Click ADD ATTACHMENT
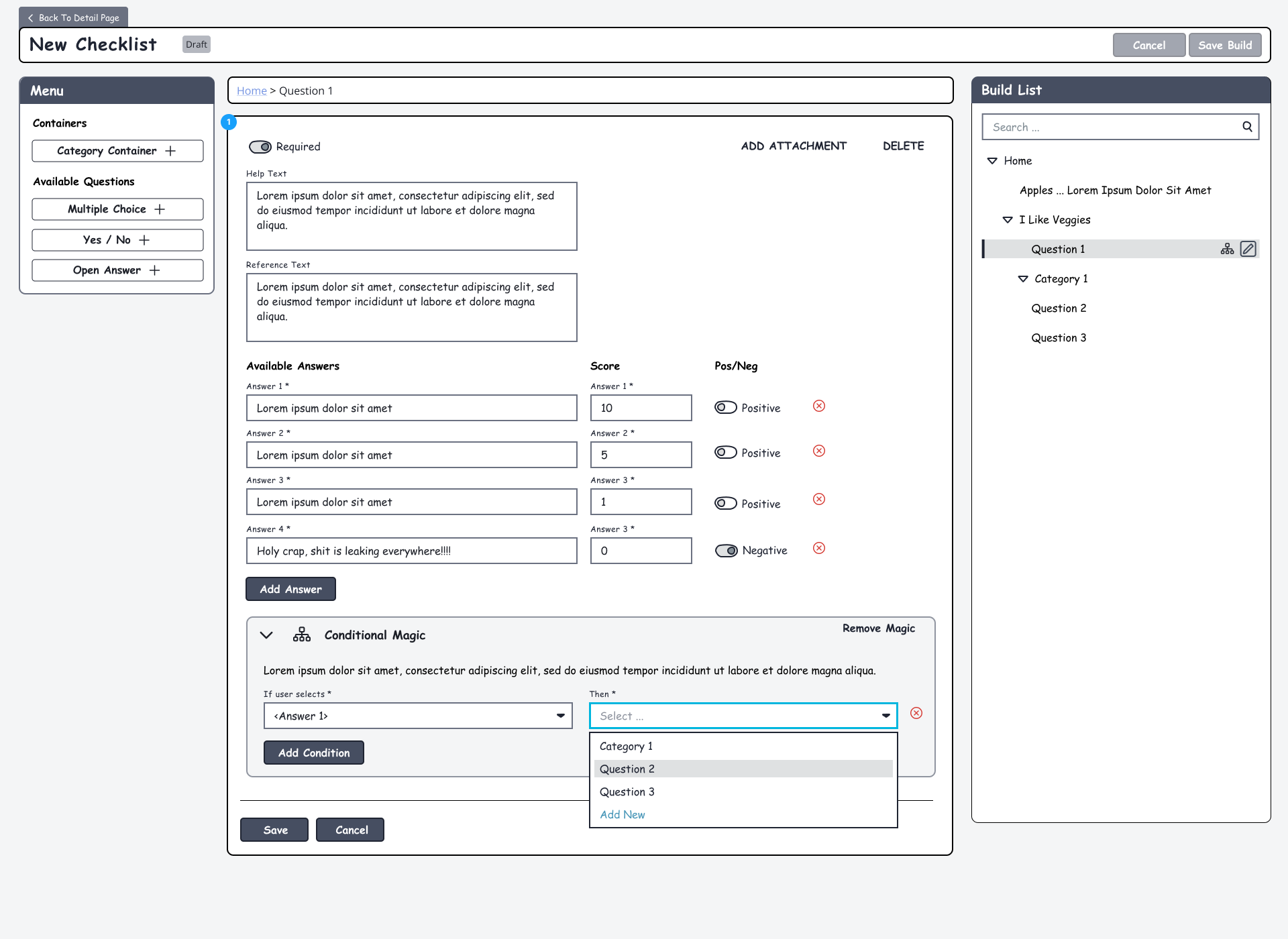Image resolution: width=1288 pixels, height=939 pixels. (794, 146)
